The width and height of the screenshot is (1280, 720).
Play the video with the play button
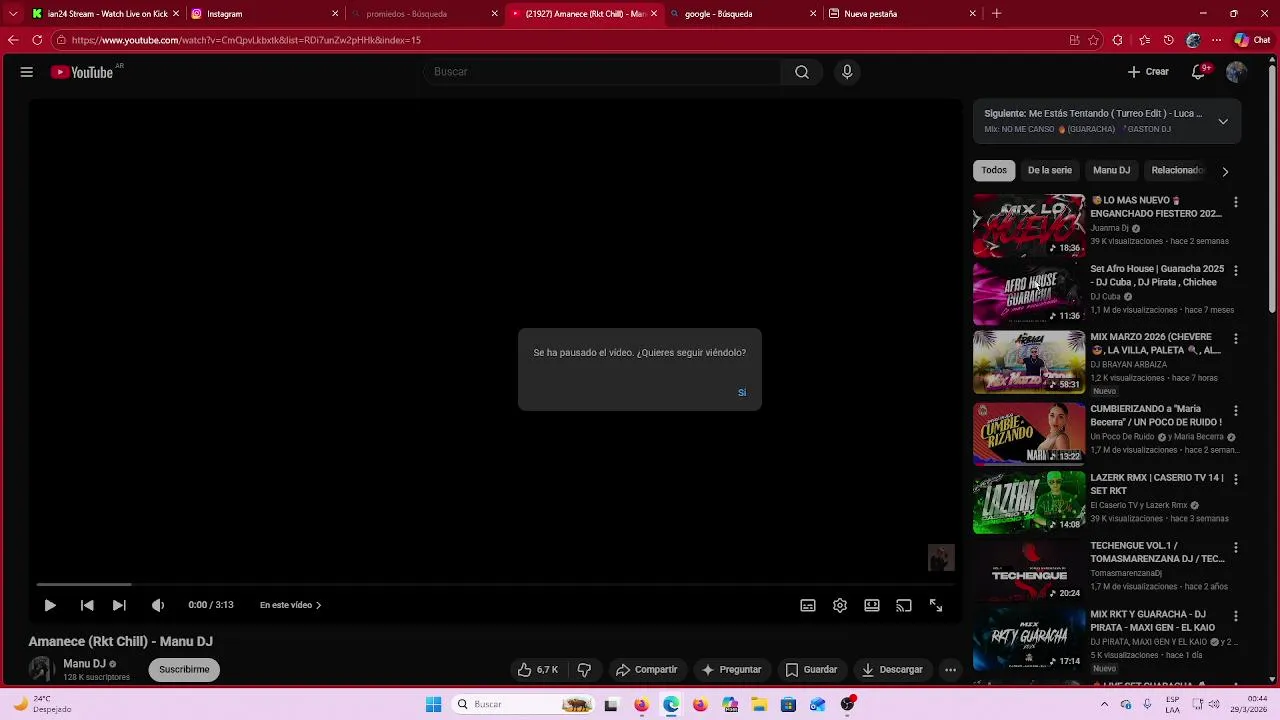click(50, 605)
